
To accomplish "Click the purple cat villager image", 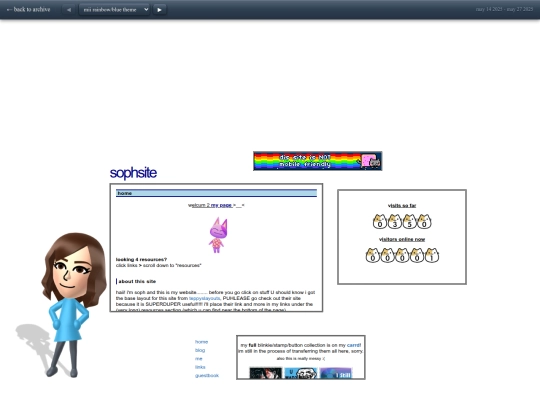I will pyautogui.click(x=218, y=235).
